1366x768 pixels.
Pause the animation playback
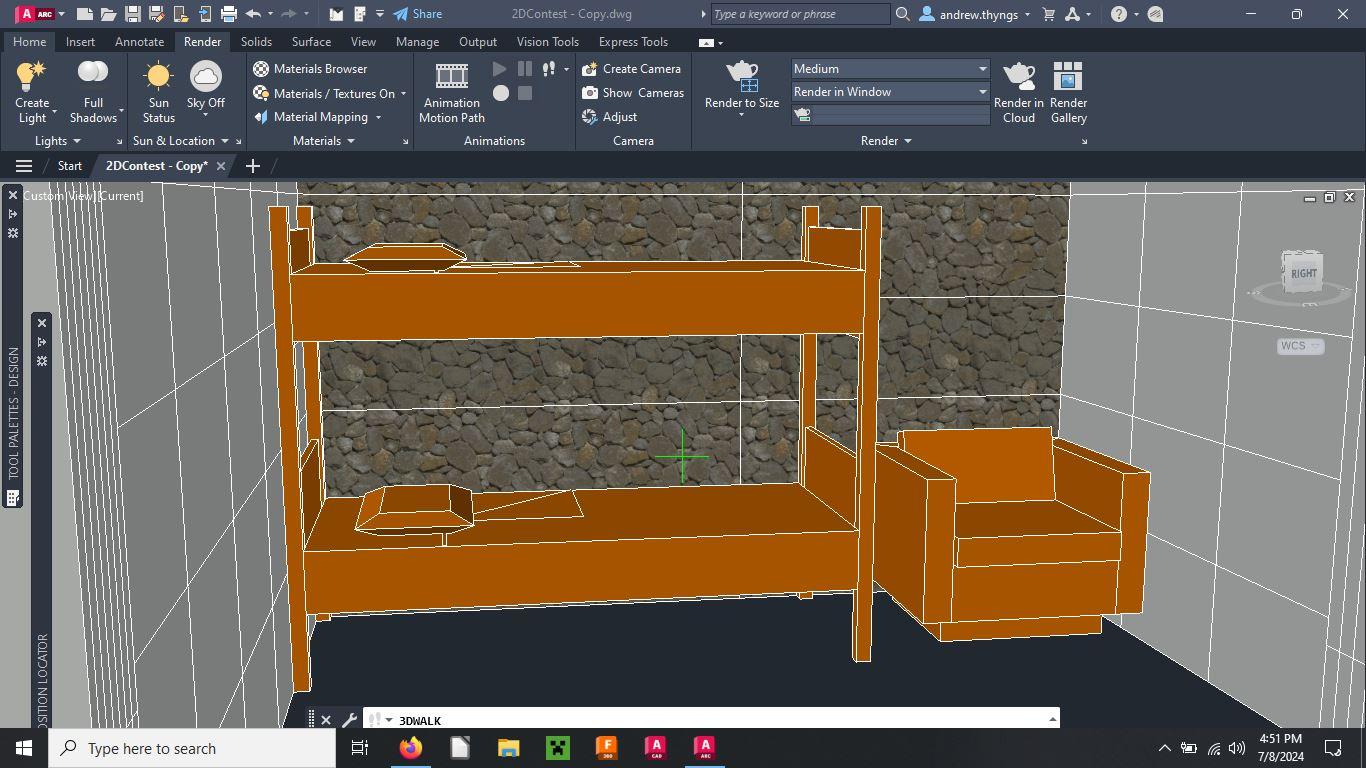[524, 69]
